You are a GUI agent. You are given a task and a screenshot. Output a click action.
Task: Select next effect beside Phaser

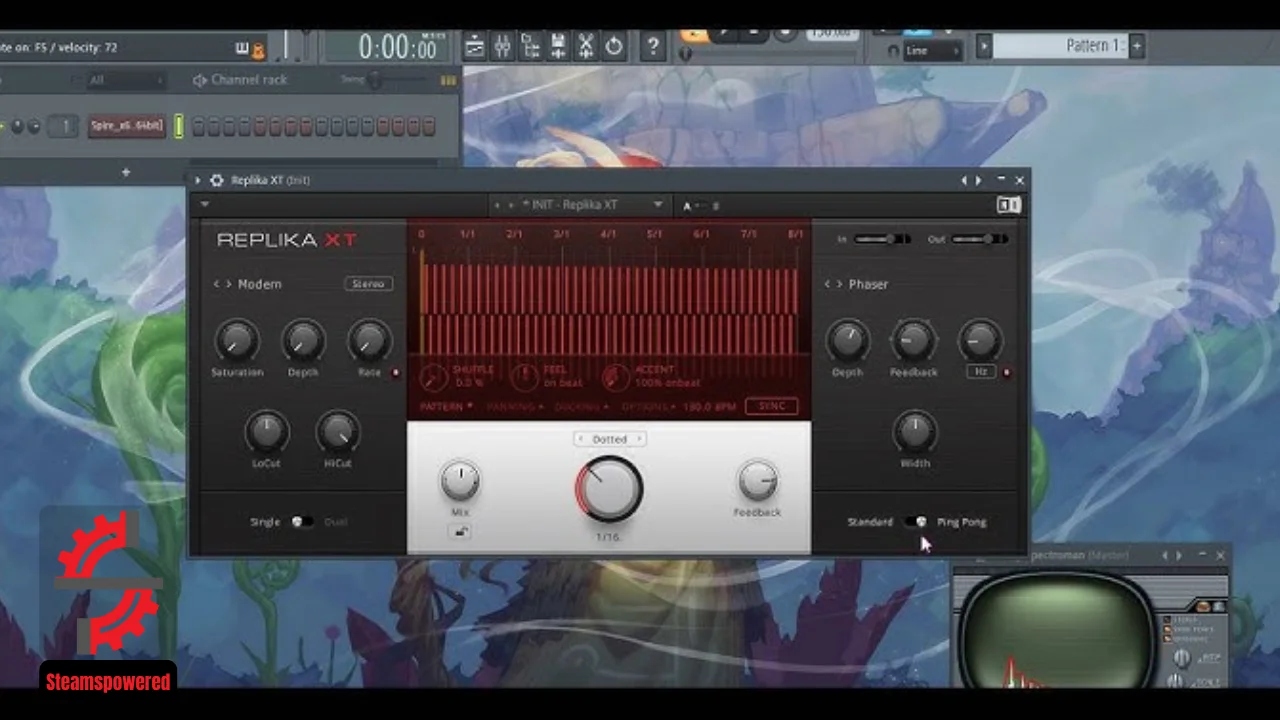[x=840, y=284]
